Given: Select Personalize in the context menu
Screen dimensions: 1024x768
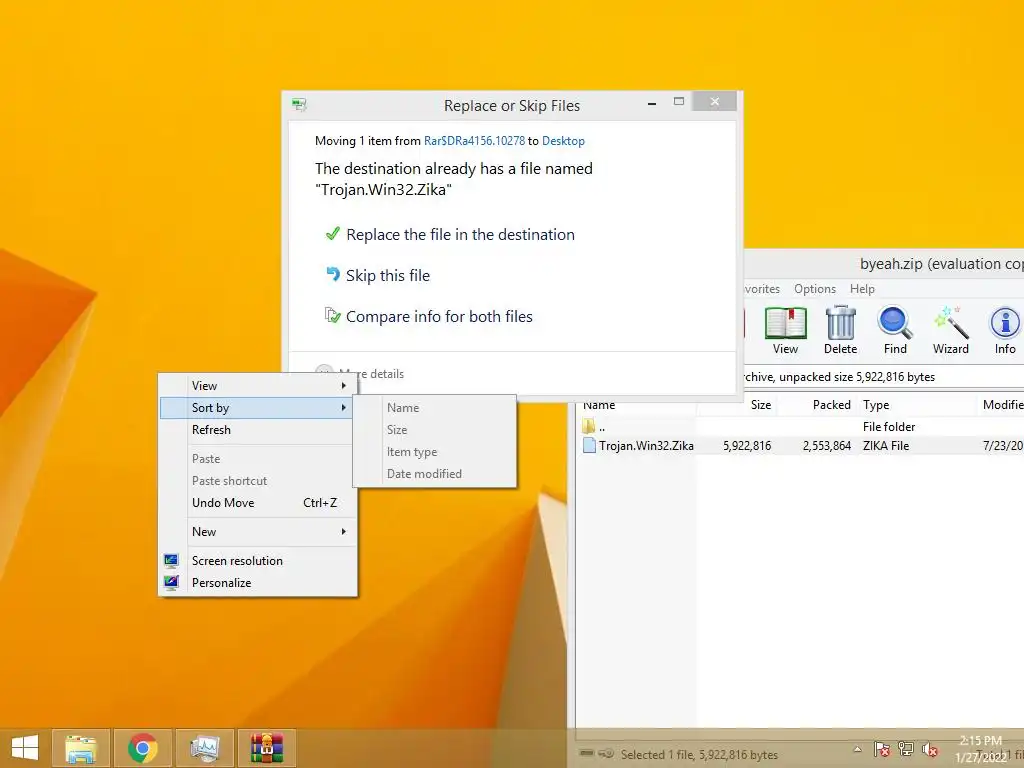Looking at the screenshot, I should (x=257, y=583).
